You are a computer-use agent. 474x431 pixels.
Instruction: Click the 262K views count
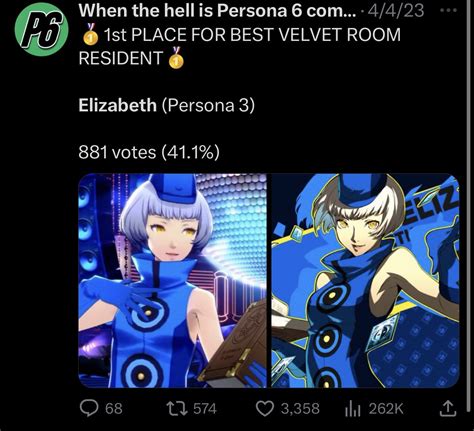coord(386,409)
